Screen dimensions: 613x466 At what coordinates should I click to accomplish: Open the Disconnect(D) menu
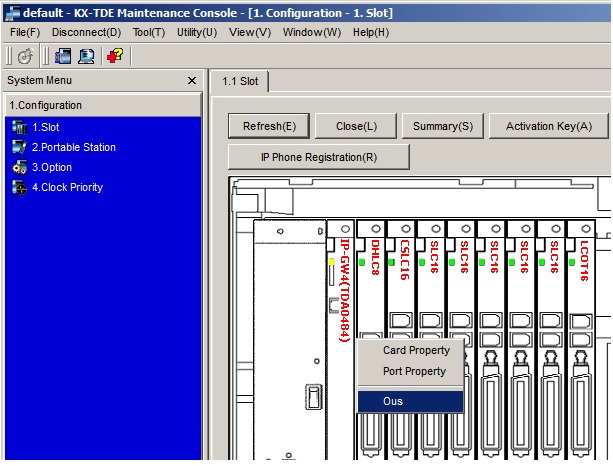86,32
